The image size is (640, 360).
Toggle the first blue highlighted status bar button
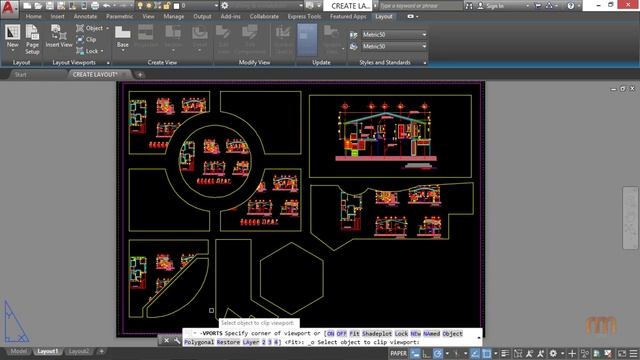click(x=415, y=353)
